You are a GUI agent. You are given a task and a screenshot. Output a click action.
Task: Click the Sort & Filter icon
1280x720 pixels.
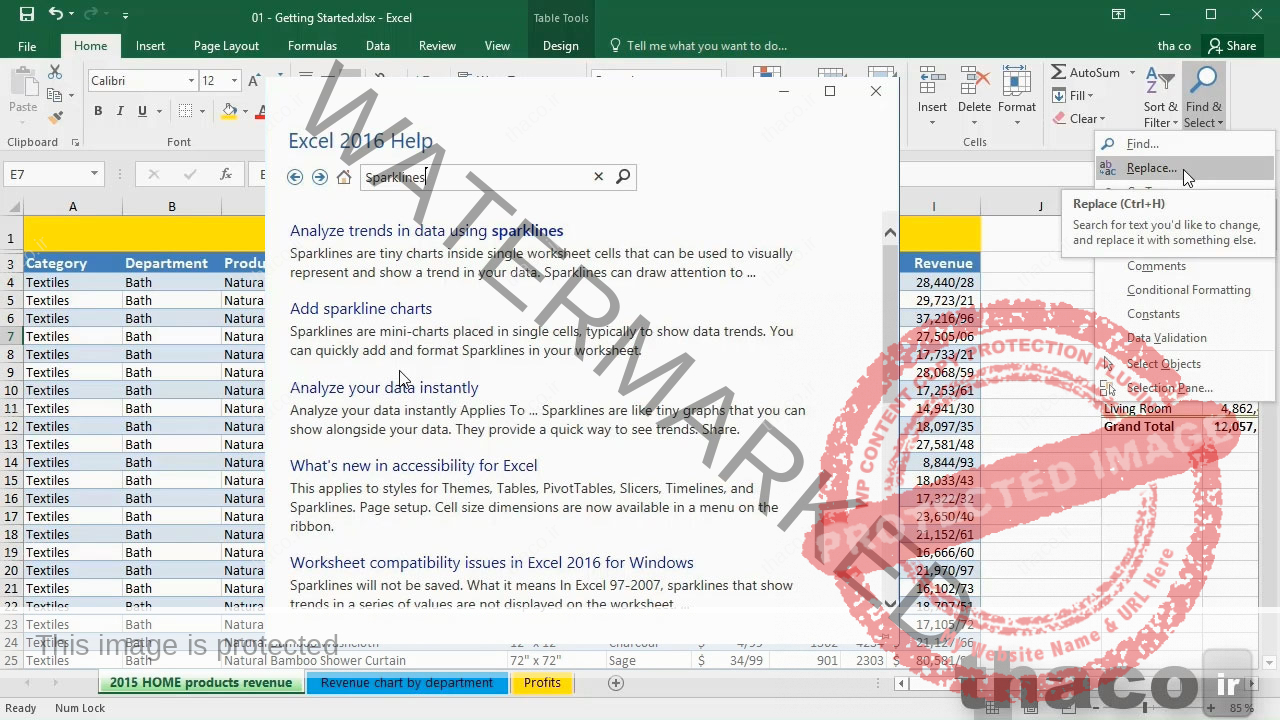pos(1160,81)
